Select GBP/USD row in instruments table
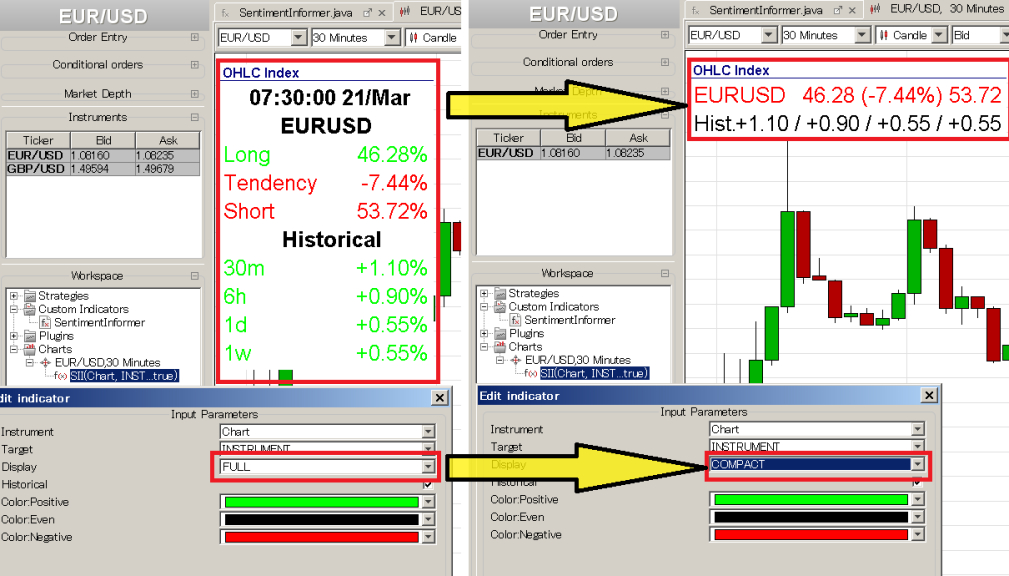Image resolution: width=1009 pixels, height=576 pixels. [103, 169]
